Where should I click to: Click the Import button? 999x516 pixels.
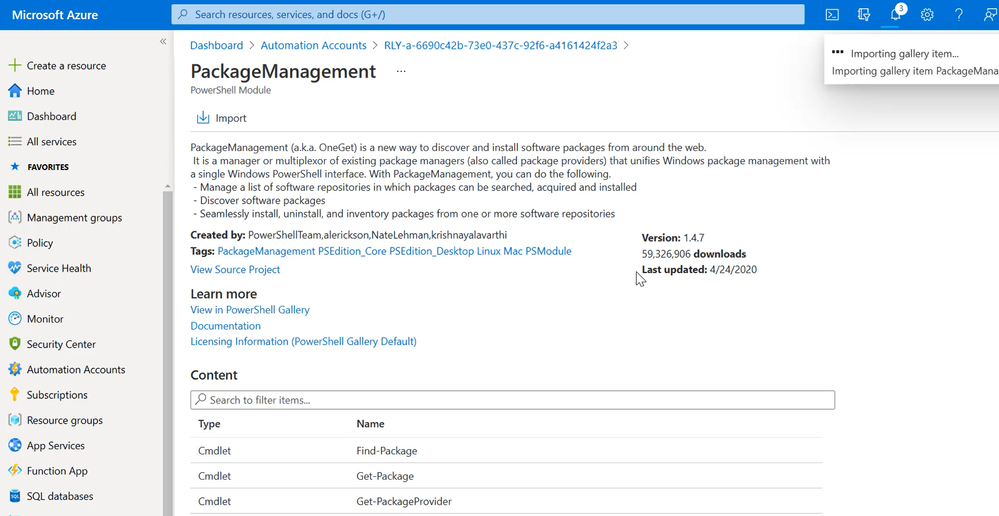[x=221, y=118]
